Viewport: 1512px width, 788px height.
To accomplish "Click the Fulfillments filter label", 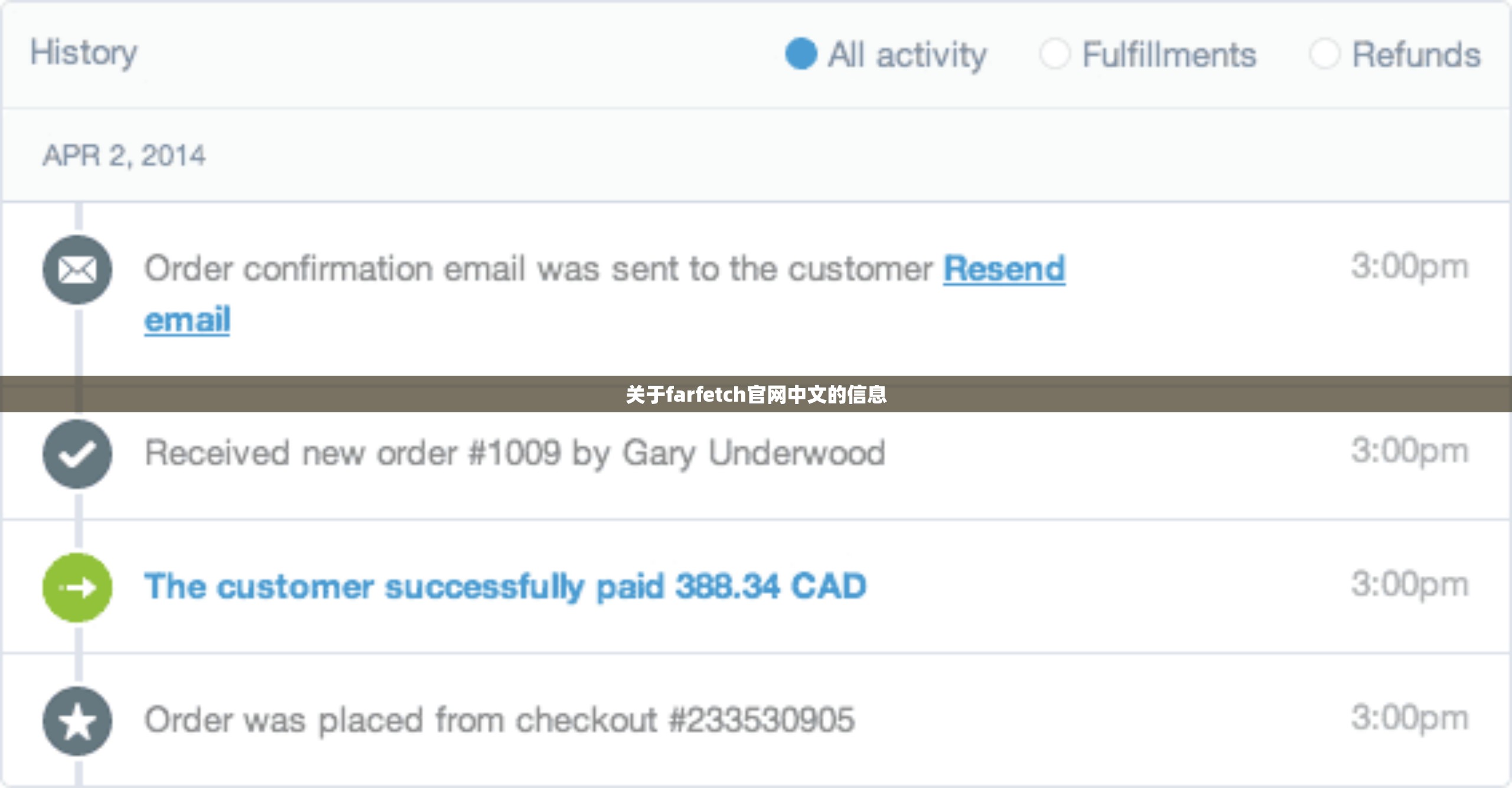I will 1169,54.
